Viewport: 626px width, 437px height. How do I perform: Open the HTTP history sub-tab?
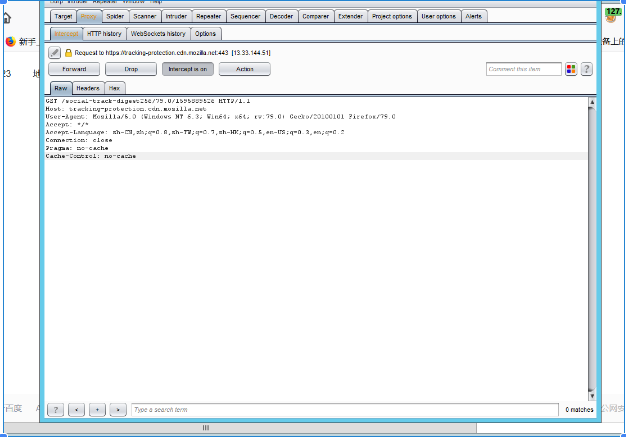pyautogui.click(x=104, y=34)
